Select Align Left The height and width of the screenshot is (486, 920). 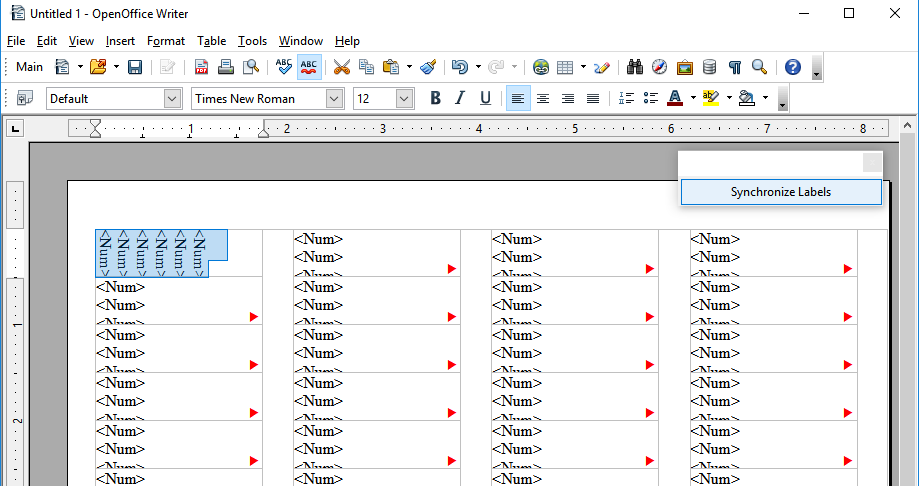518,98
